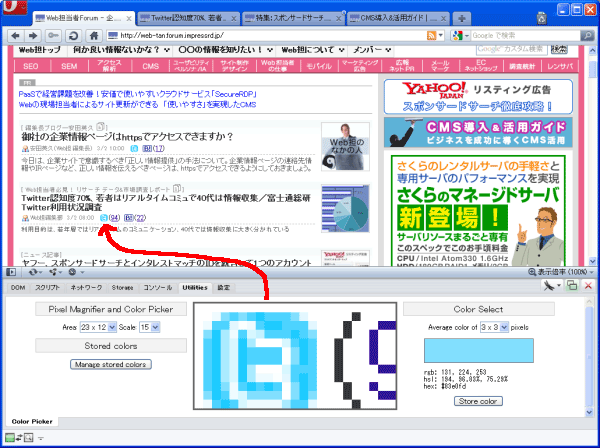Click the Google custom search field
The height and width of the screenshot is (448, 600).
pyautogui.click(x=512, y=49)
